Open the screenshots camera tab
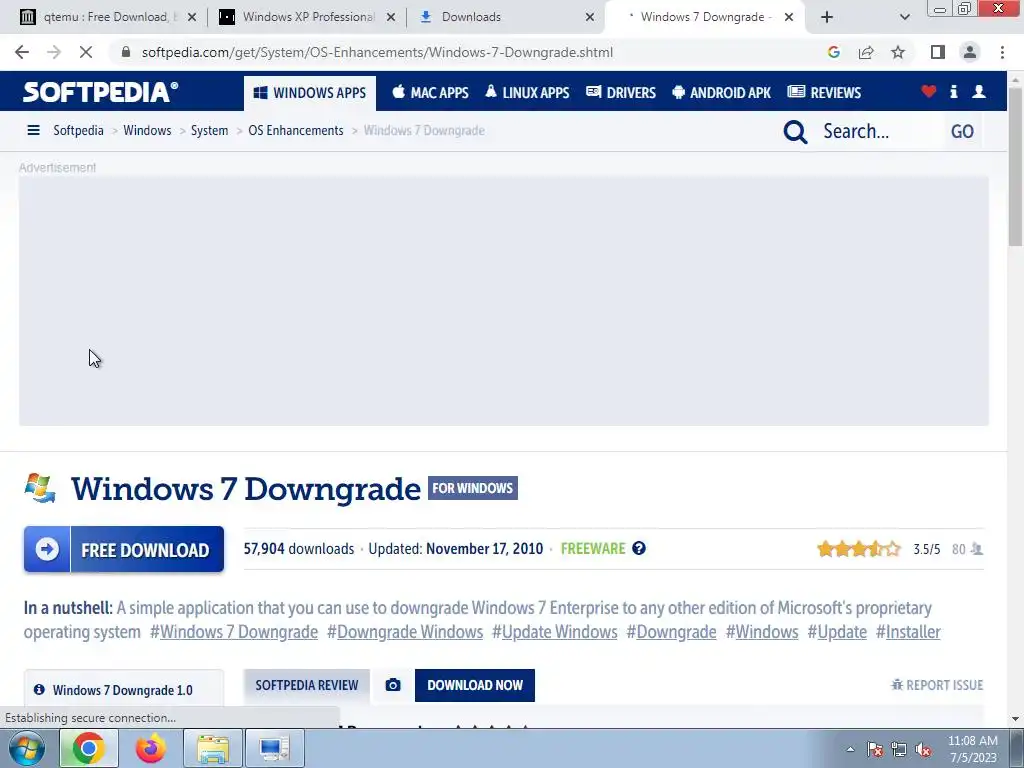 392,685
